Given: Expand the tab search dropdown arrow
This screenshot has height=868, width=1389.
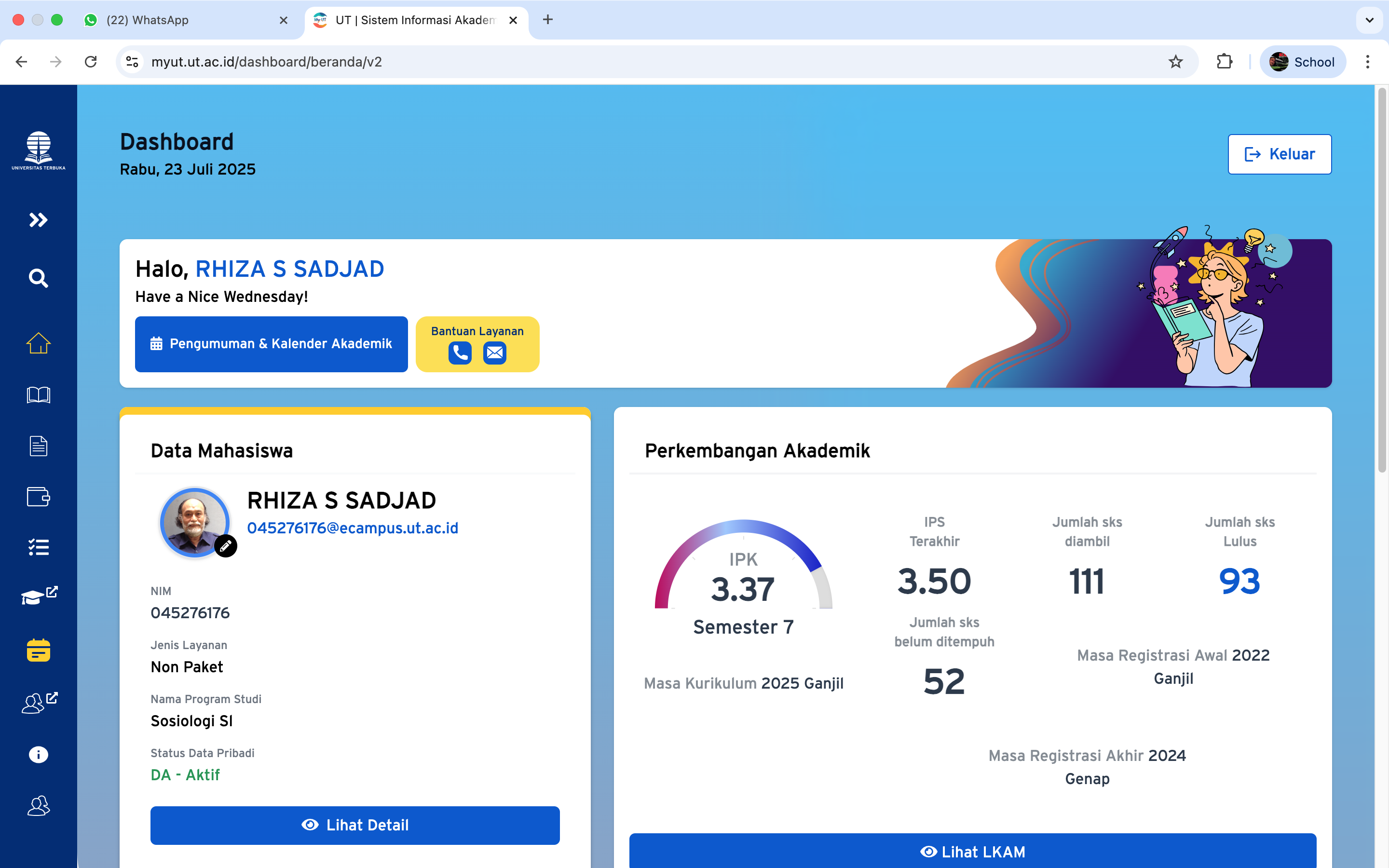Looking at the screenshot, I should pos(1369,20).
